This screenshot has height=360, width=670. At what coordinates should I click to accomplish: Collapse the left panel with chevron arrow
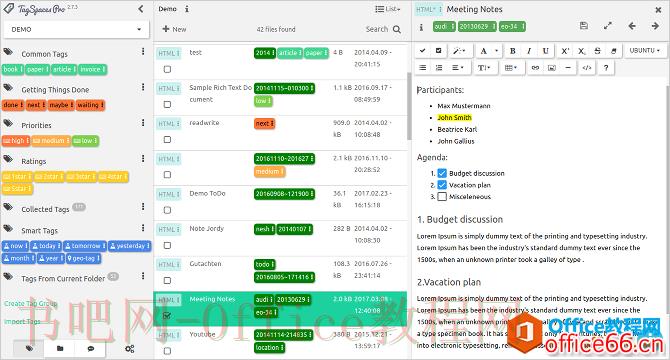141,9
